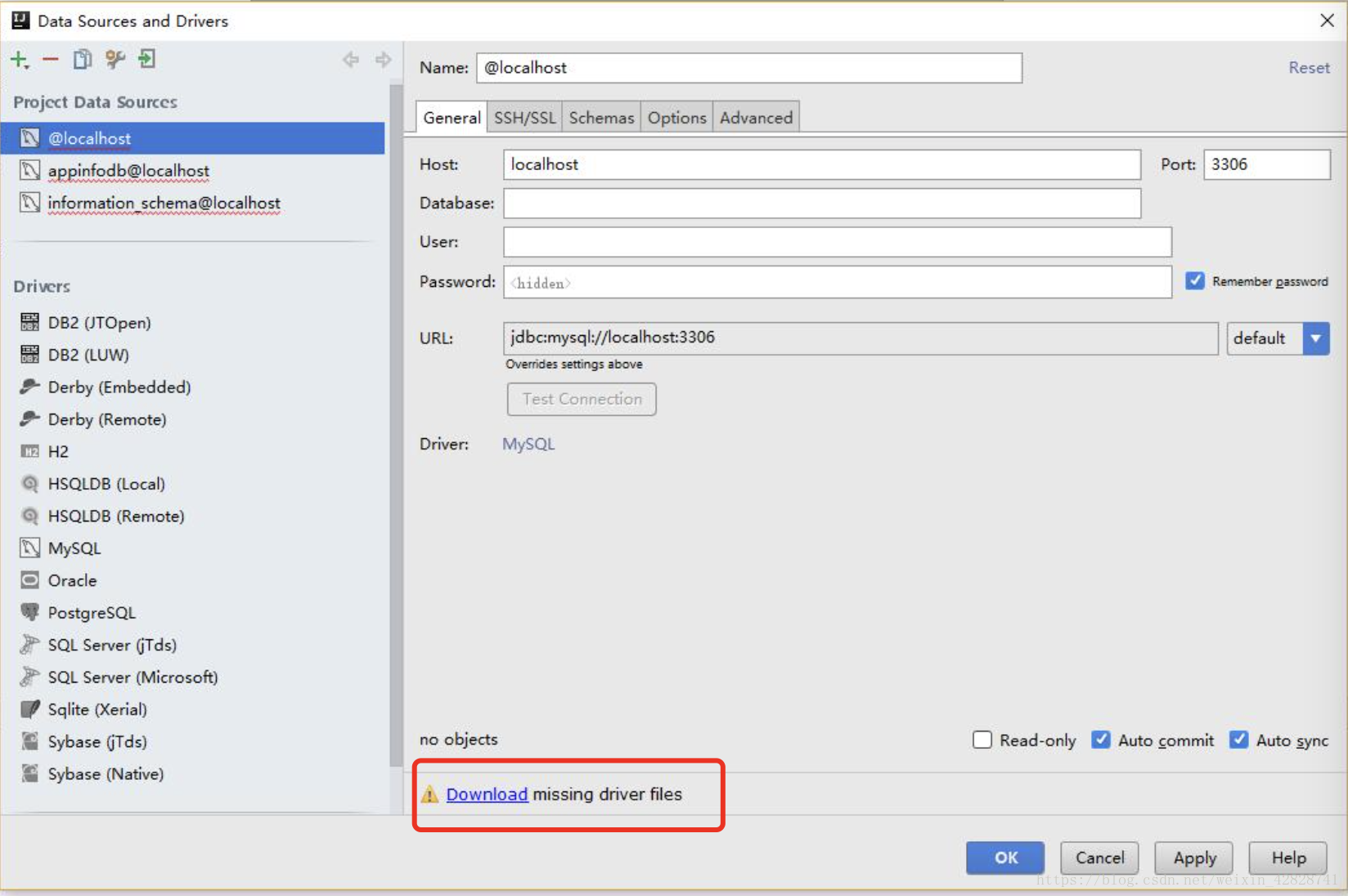This screenshot has width=1348, height=896.
Task: Click the import data sources icon
Action: (x=146, y=60)
